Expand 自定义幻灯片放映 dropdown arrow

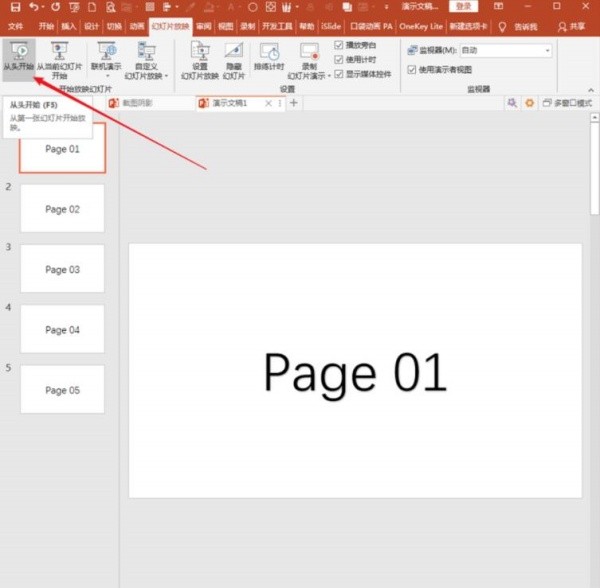[166, 76]
